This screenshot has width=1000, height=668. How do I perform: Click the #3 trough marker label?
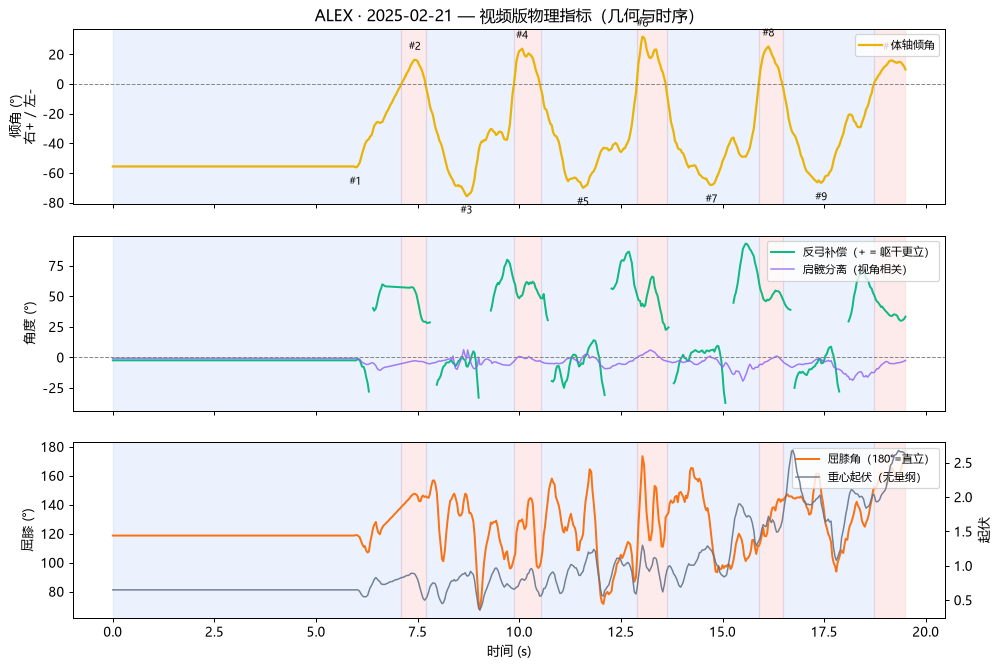coord(466,210)
